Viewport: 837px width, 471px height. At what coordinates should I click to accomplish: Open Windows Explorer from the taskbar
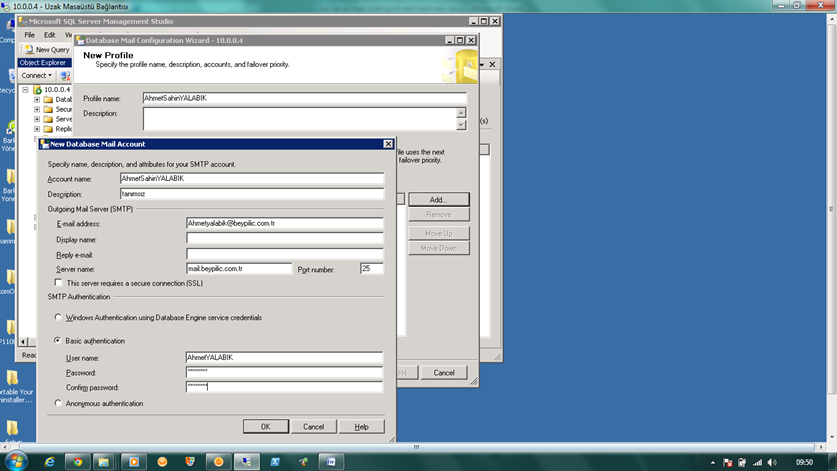(104, 462)
